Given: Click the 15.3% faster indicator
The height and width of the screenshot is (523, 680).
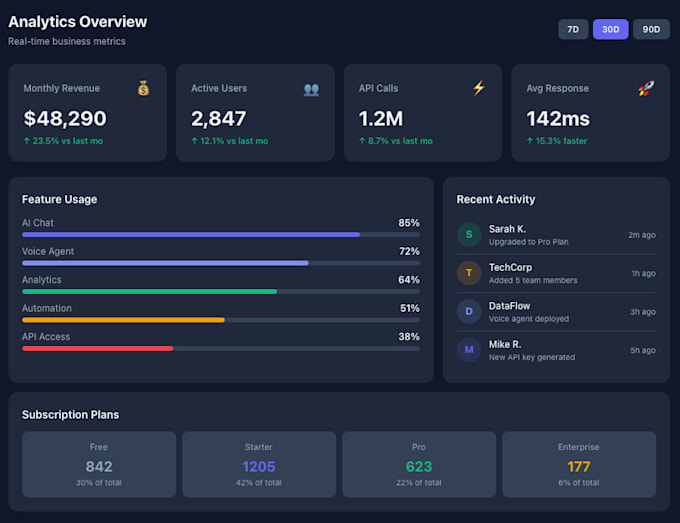Looking at the screenshot, I should 557,141.
